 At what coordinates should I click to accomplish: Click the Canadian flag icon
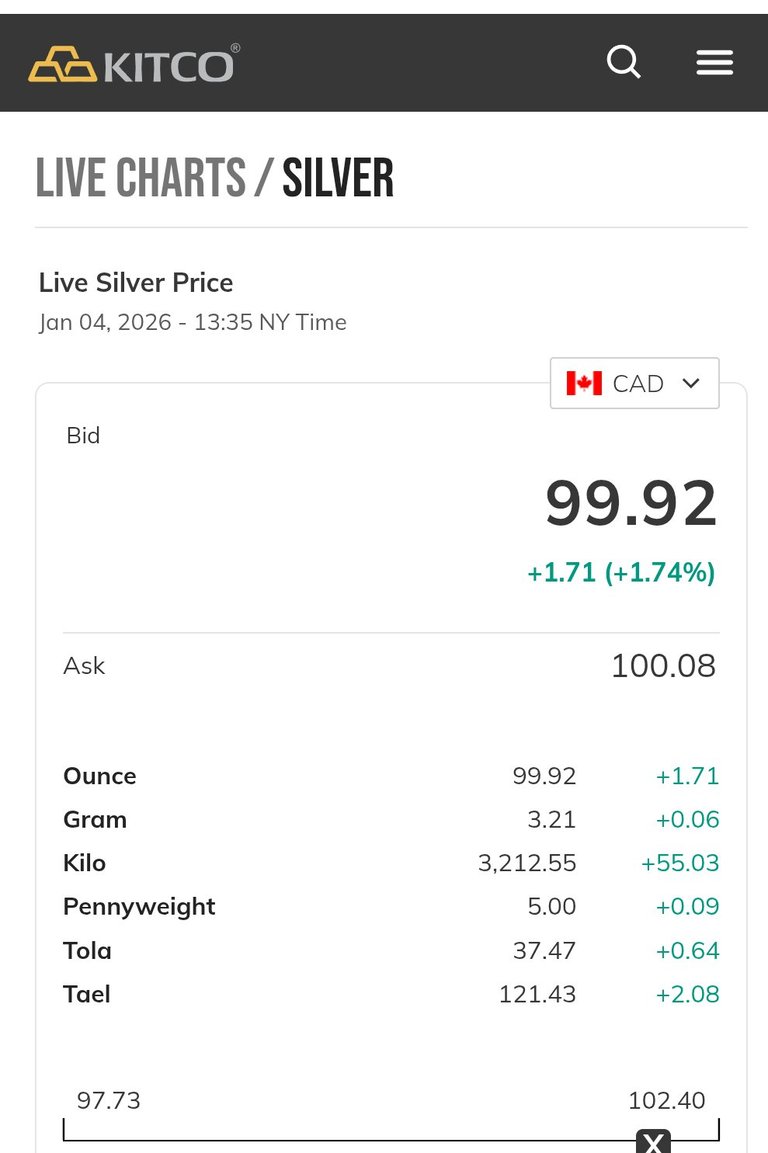tap(584, 383)
